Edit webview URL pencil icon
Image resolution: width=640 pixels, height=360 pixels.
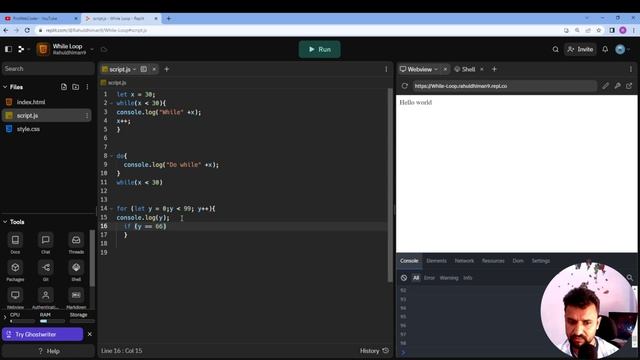click(x=605, y=86)
